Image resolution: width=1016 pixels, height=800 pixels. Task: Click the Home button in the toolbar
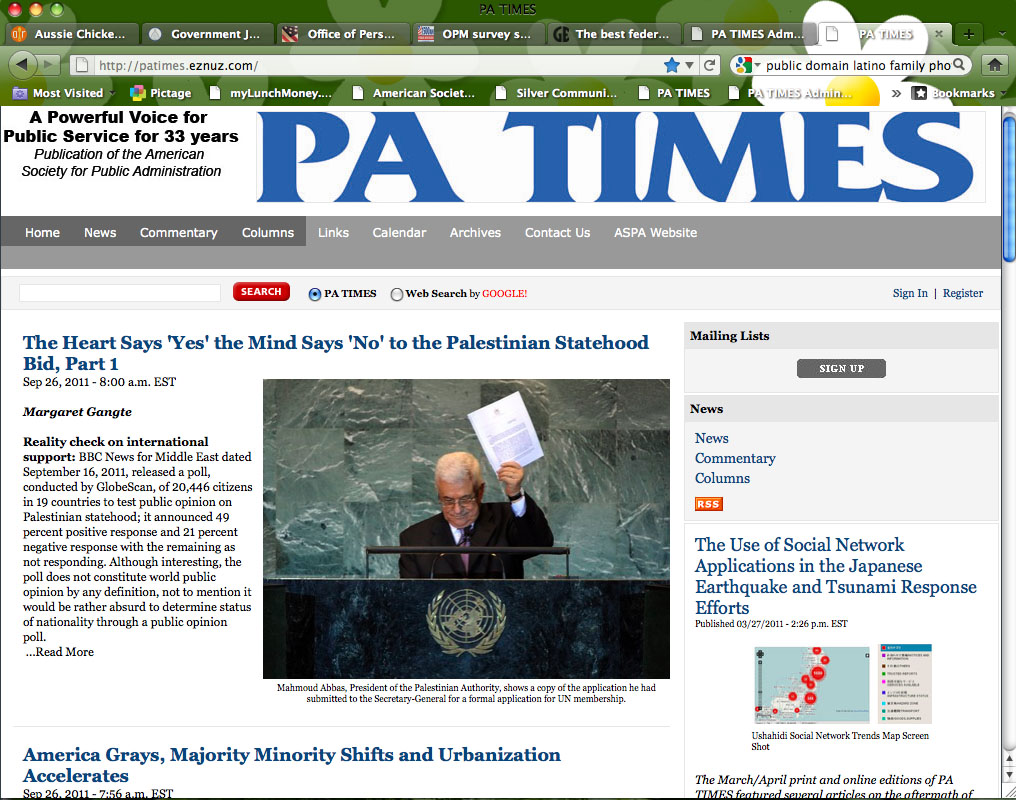994,62
